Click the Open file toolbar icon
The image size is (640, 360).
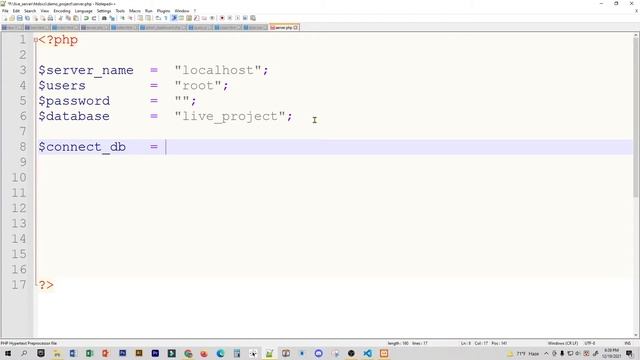[x=12, y=18]
